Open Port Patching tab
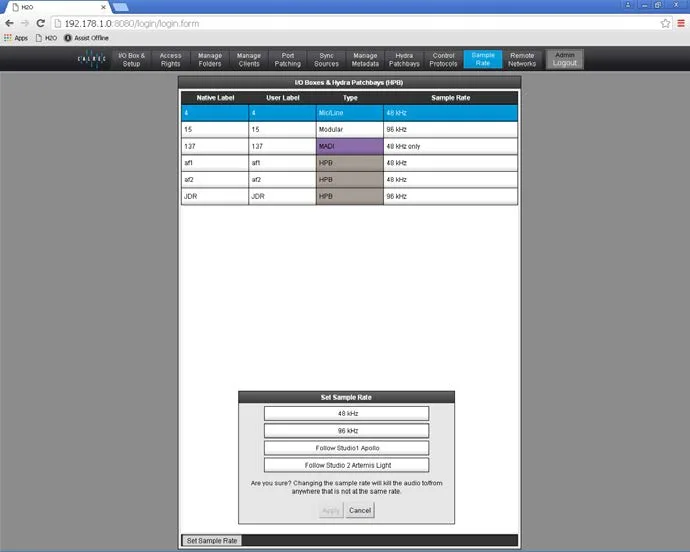The image size is (690, 552). pos(287,59)
